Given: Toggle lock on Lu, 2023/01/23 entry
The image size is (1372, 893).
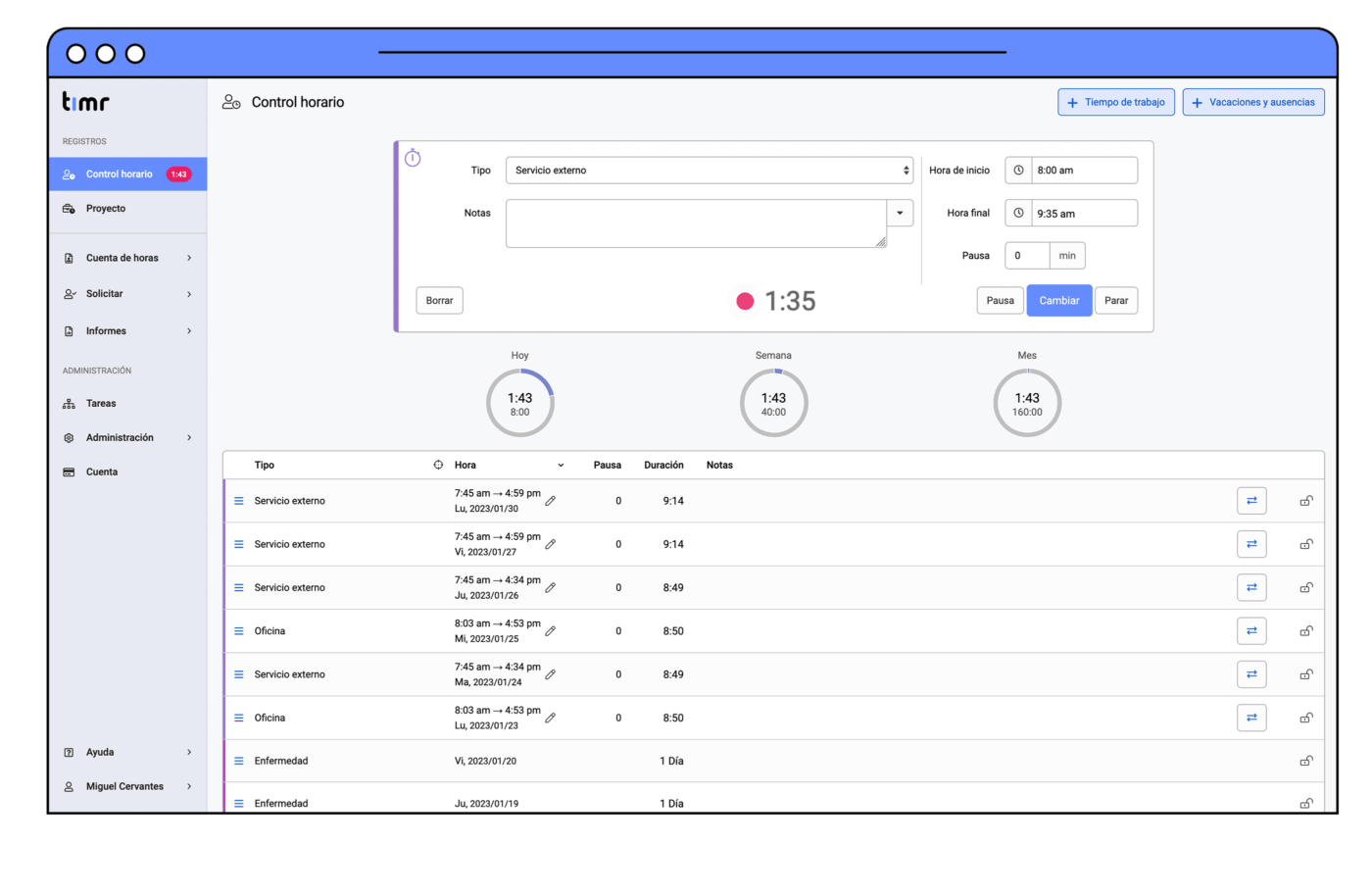Looking at the screenshot, I should [x=1306, y=718].
